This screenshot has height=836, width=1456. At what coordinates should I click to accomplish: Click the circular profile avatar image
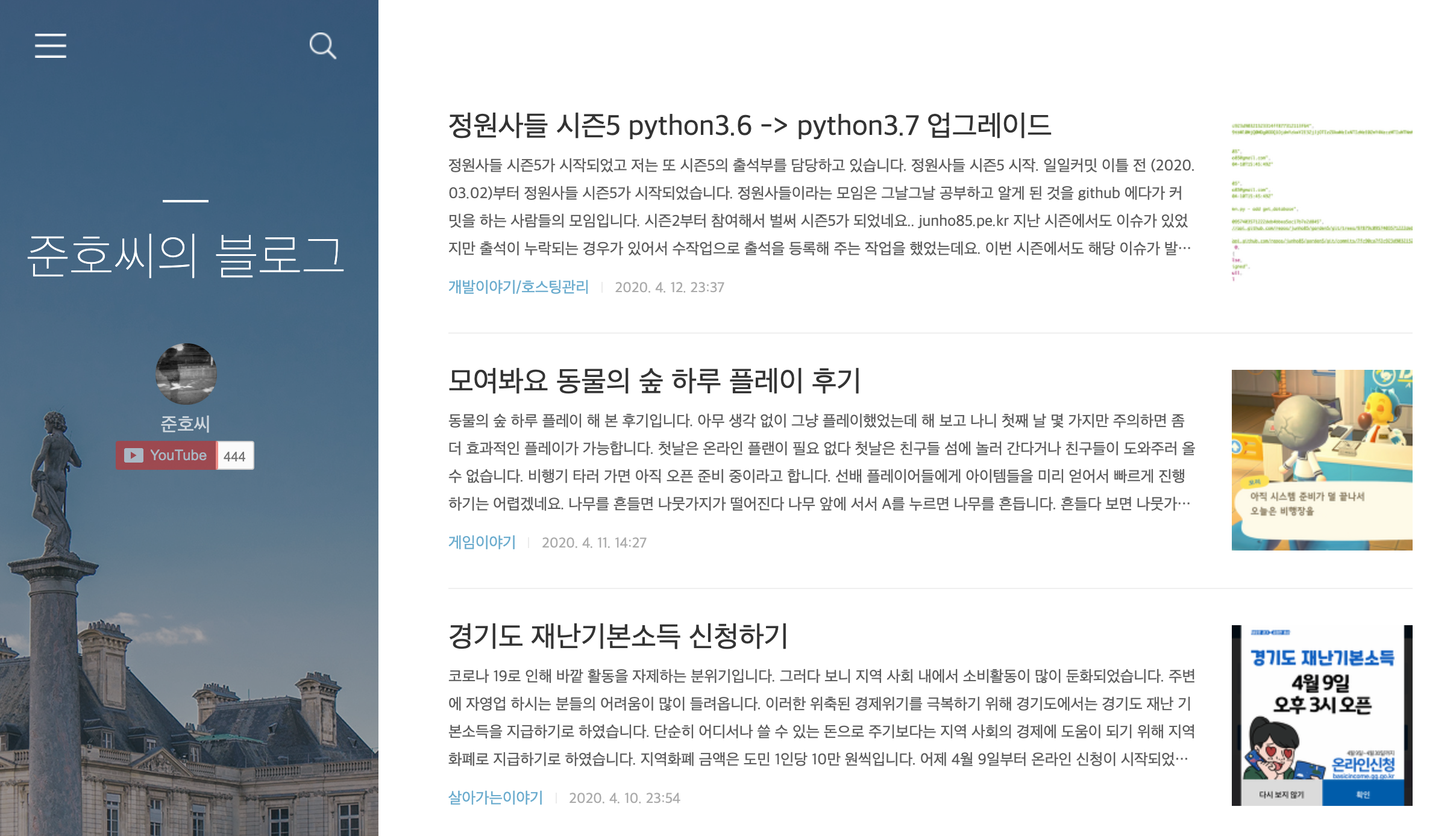pos(186,373)
